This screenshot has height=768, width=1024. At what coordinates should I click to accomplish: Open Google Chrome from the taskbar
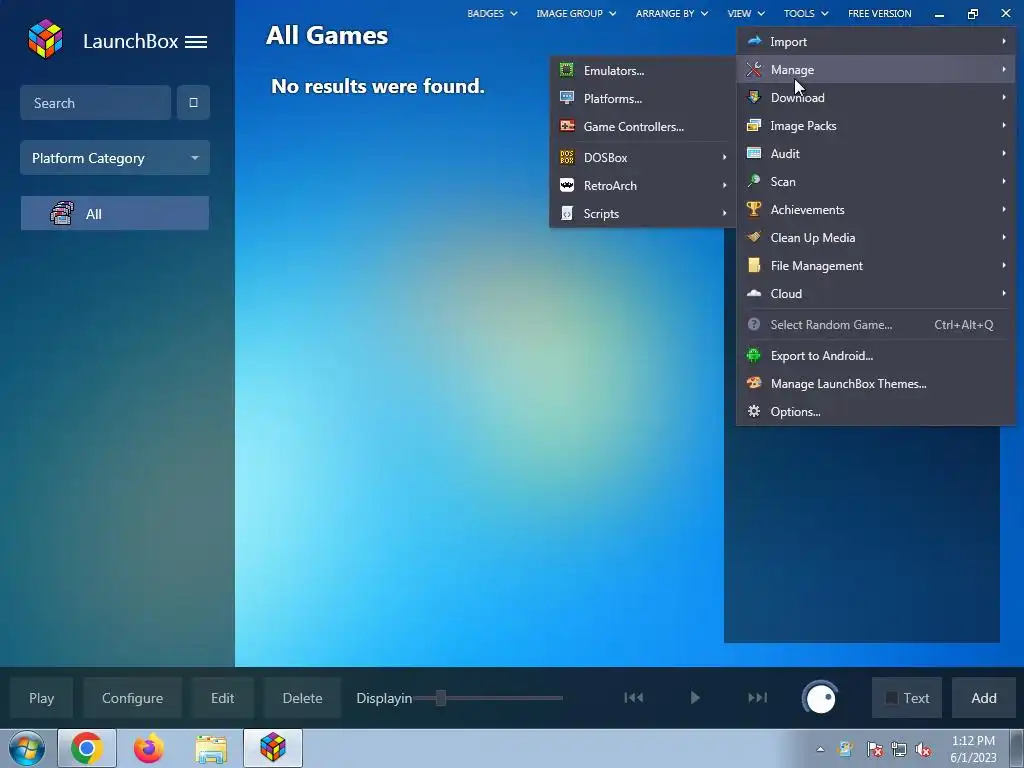click(87, 748)
